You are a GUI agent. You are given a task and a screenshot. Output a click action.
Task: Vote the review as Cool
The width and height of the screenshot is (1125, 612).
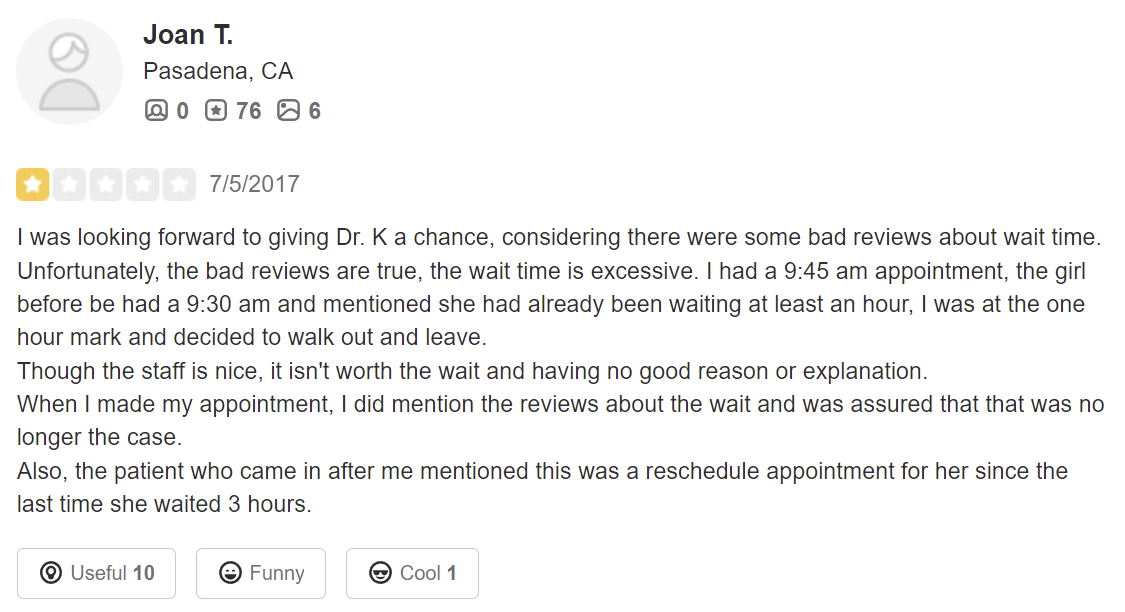pyautogui.click(x=412, y=573)
